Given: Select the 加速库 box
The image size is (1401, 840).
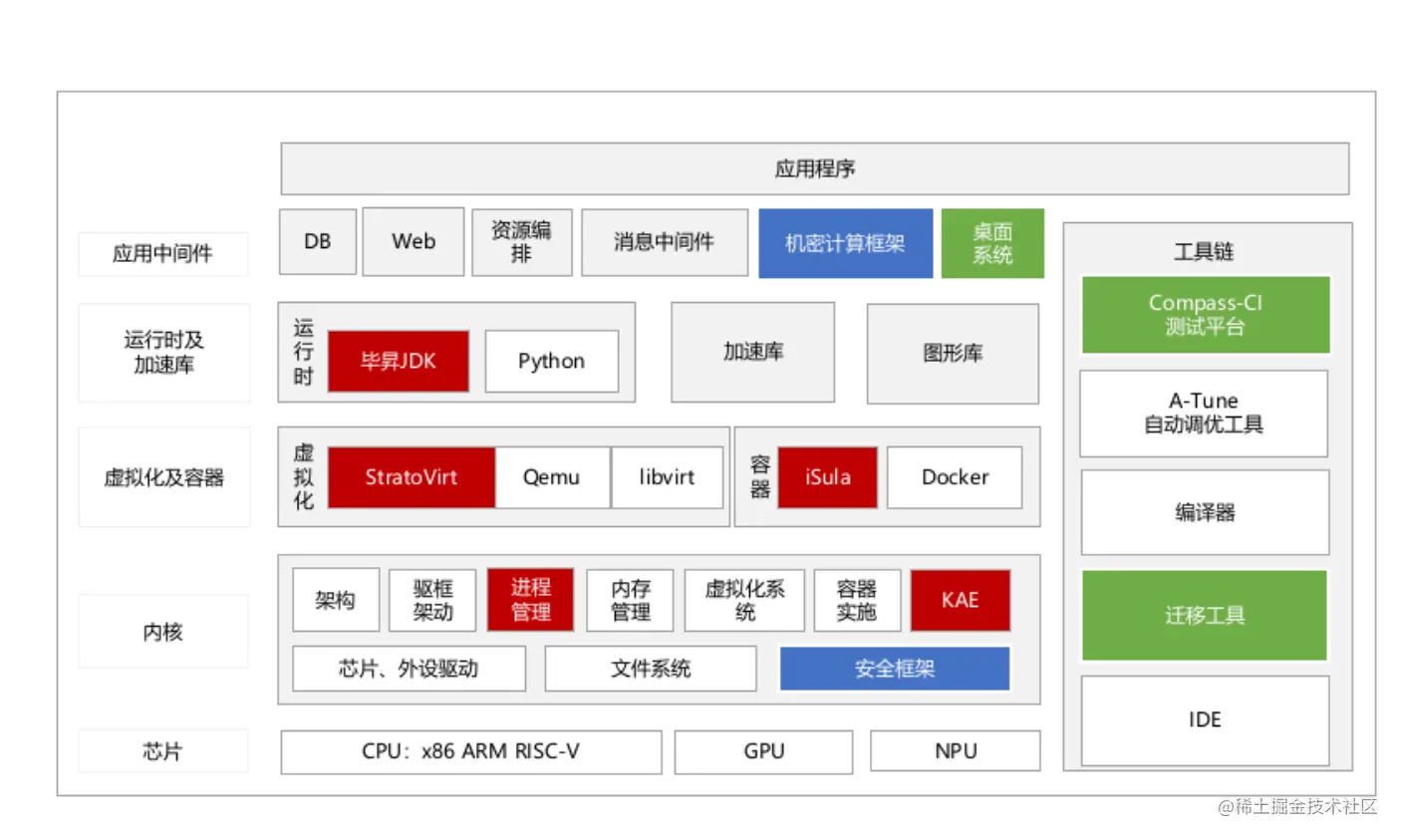Looking at the screenshot, I should coord(753,353).
